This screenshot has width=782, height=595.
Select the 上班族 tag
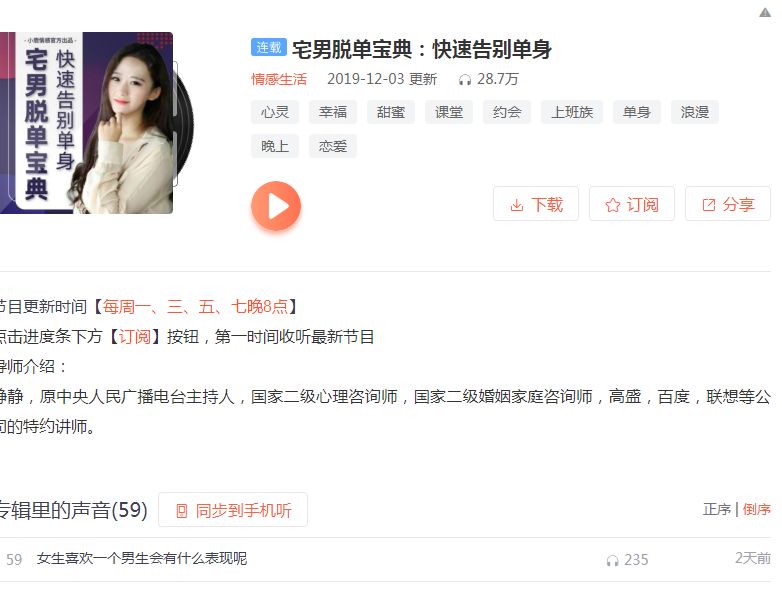pos(572,112)
